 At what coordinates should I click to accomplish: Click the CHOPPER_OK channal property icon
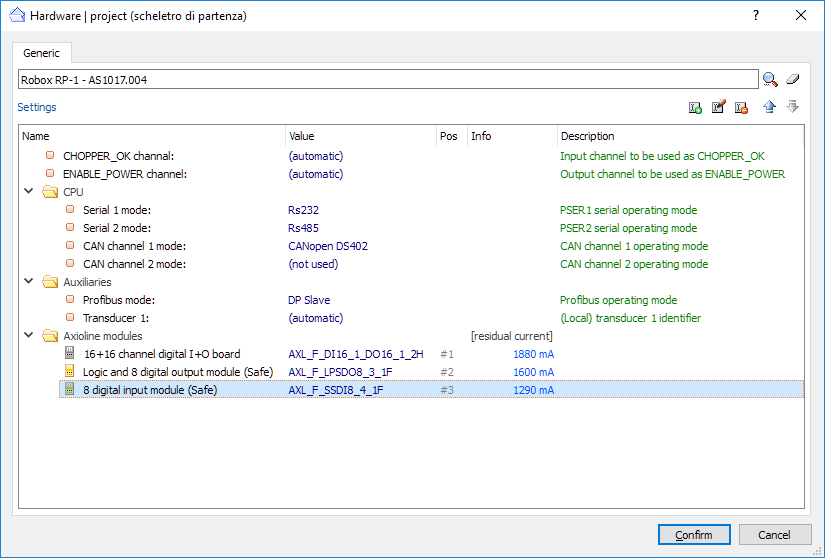[x=50, y=156]
